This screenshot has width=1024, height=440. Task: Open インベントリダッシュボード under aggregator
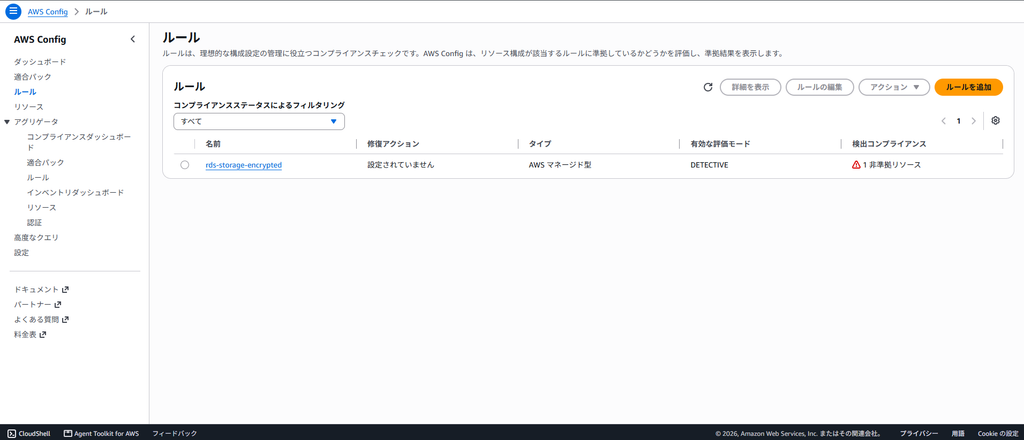click(75, 193)
